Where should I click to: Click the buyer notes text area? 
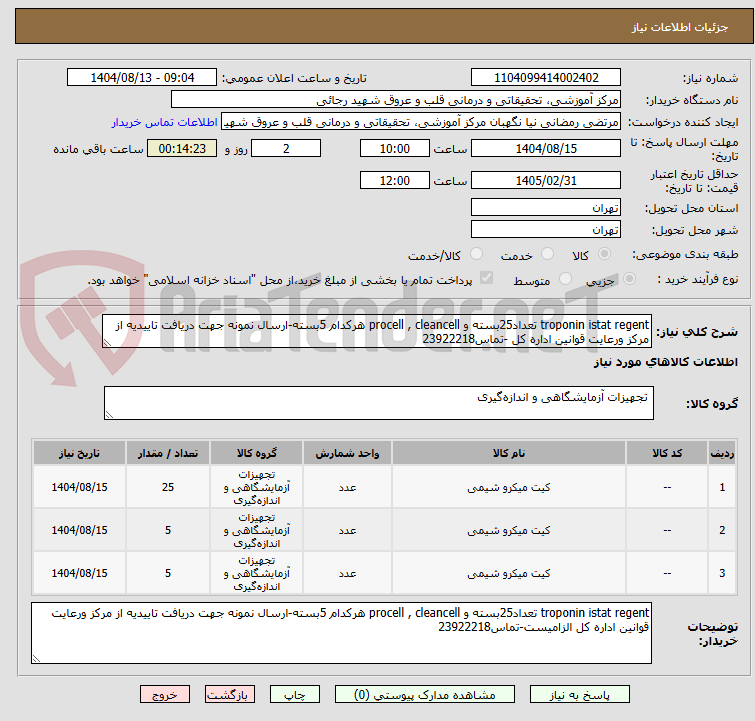(341, 632)
